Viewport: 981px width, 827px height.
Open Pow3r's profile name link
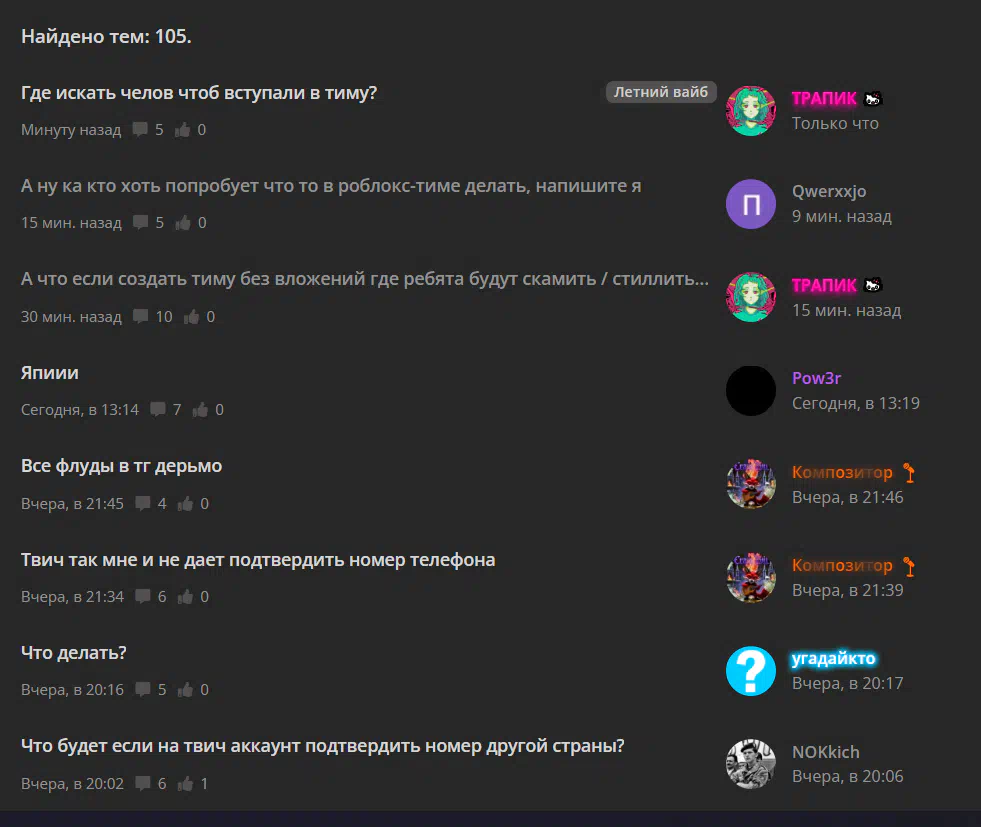(816, 378)
